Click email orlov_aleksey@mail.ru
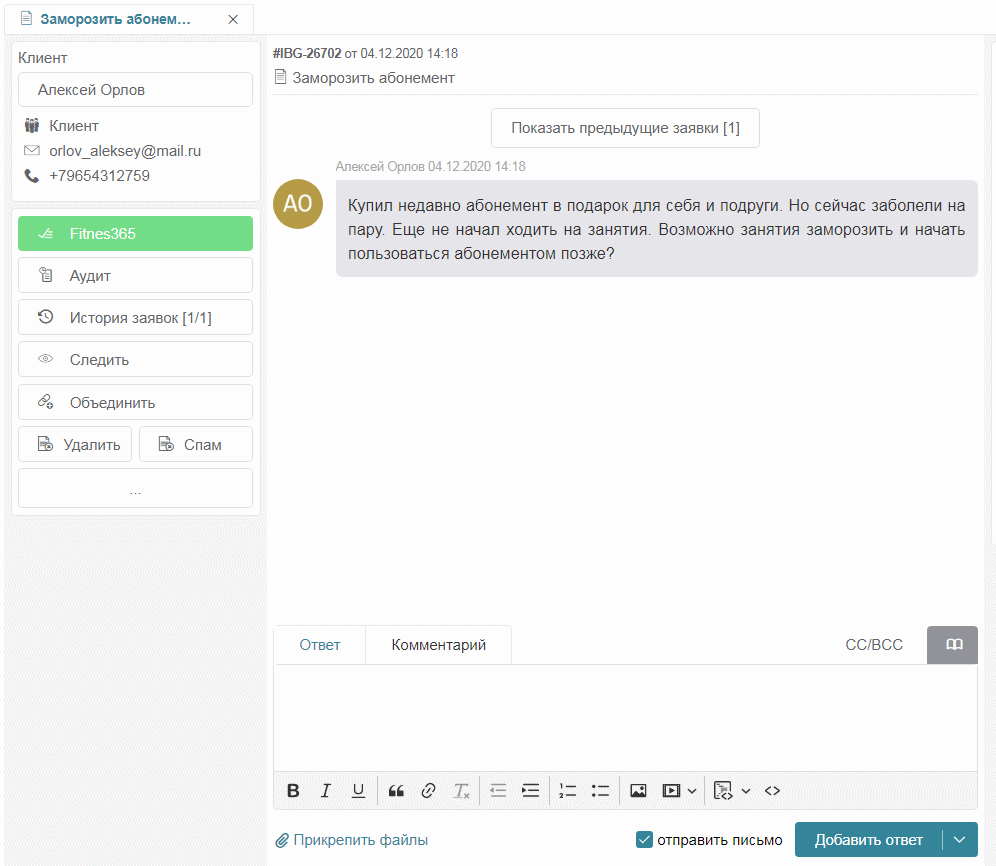The height and width of the screenshot is (866, 996). click(x=124, y=151)
